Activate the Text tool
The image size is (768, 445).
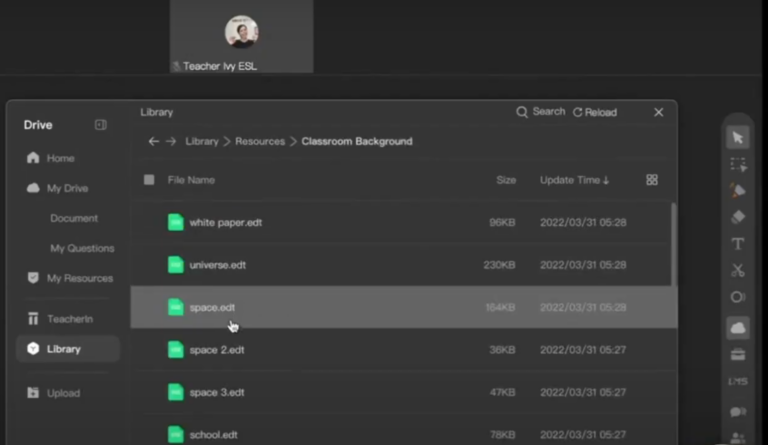pyautogui.click(x=737, y=243)
